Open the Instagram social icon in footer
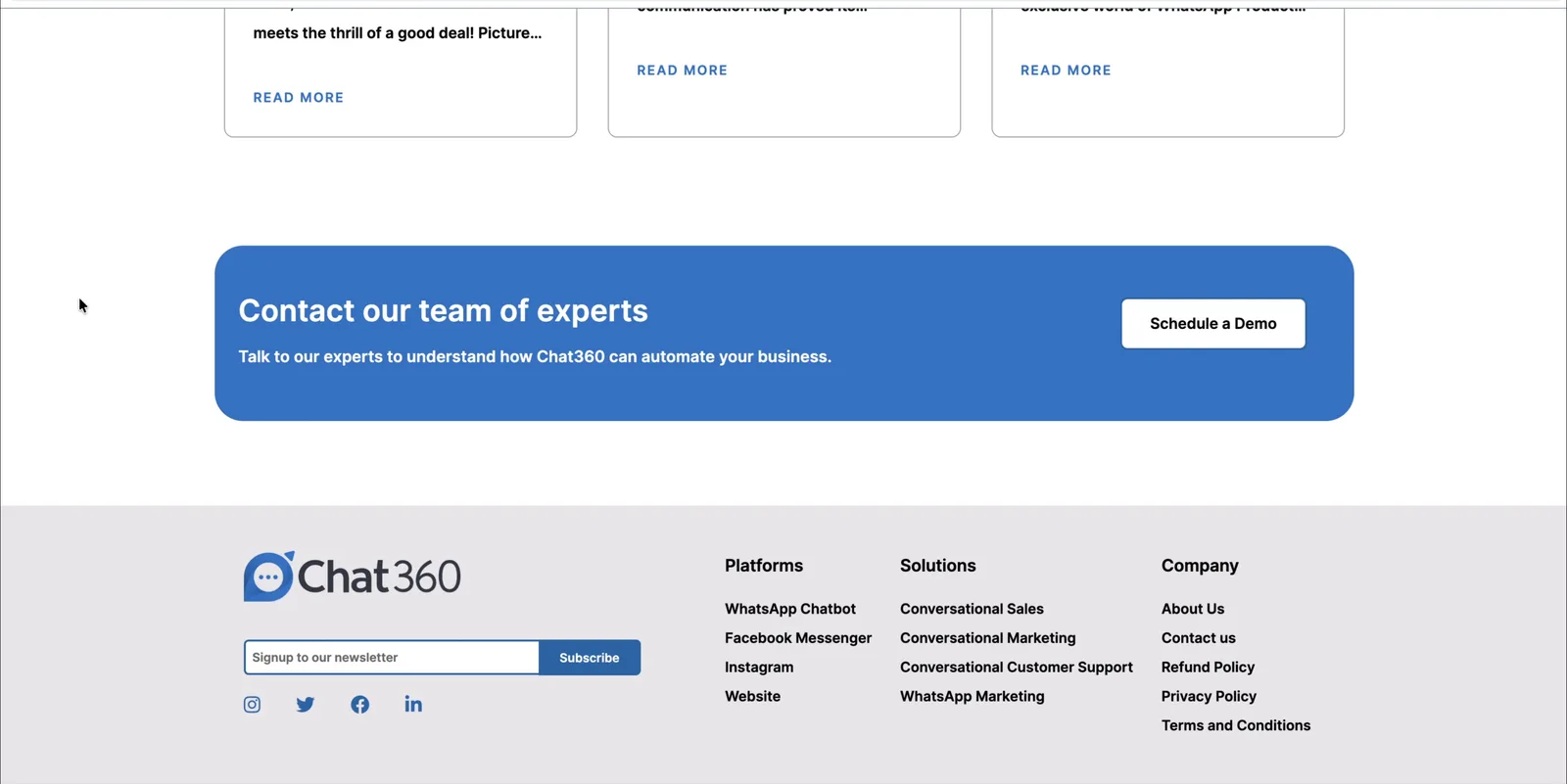 click(x=252, y=705)
